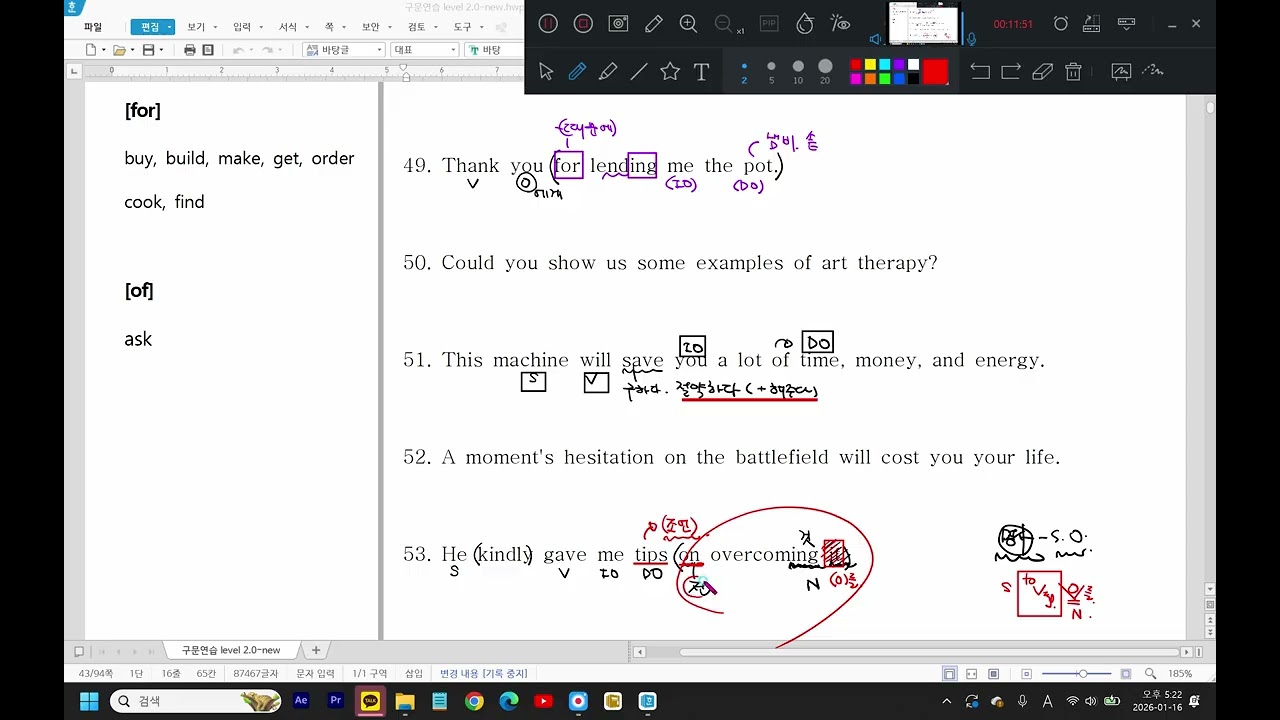Stop the screen recording
Viewport: 1280px width, 720px height.
click(x=583, y=24)
